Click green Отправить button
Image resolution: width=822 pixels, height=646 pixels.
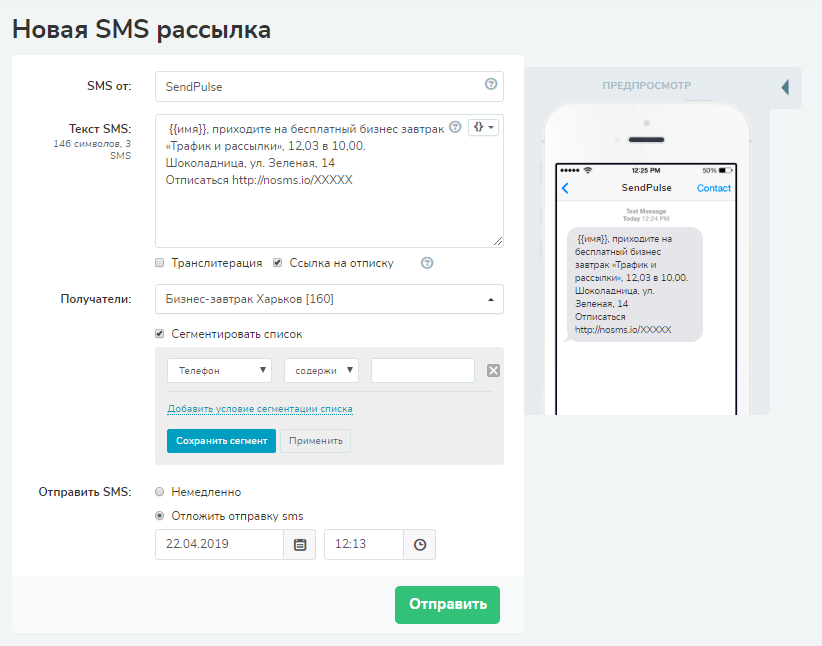pos(447,605)
